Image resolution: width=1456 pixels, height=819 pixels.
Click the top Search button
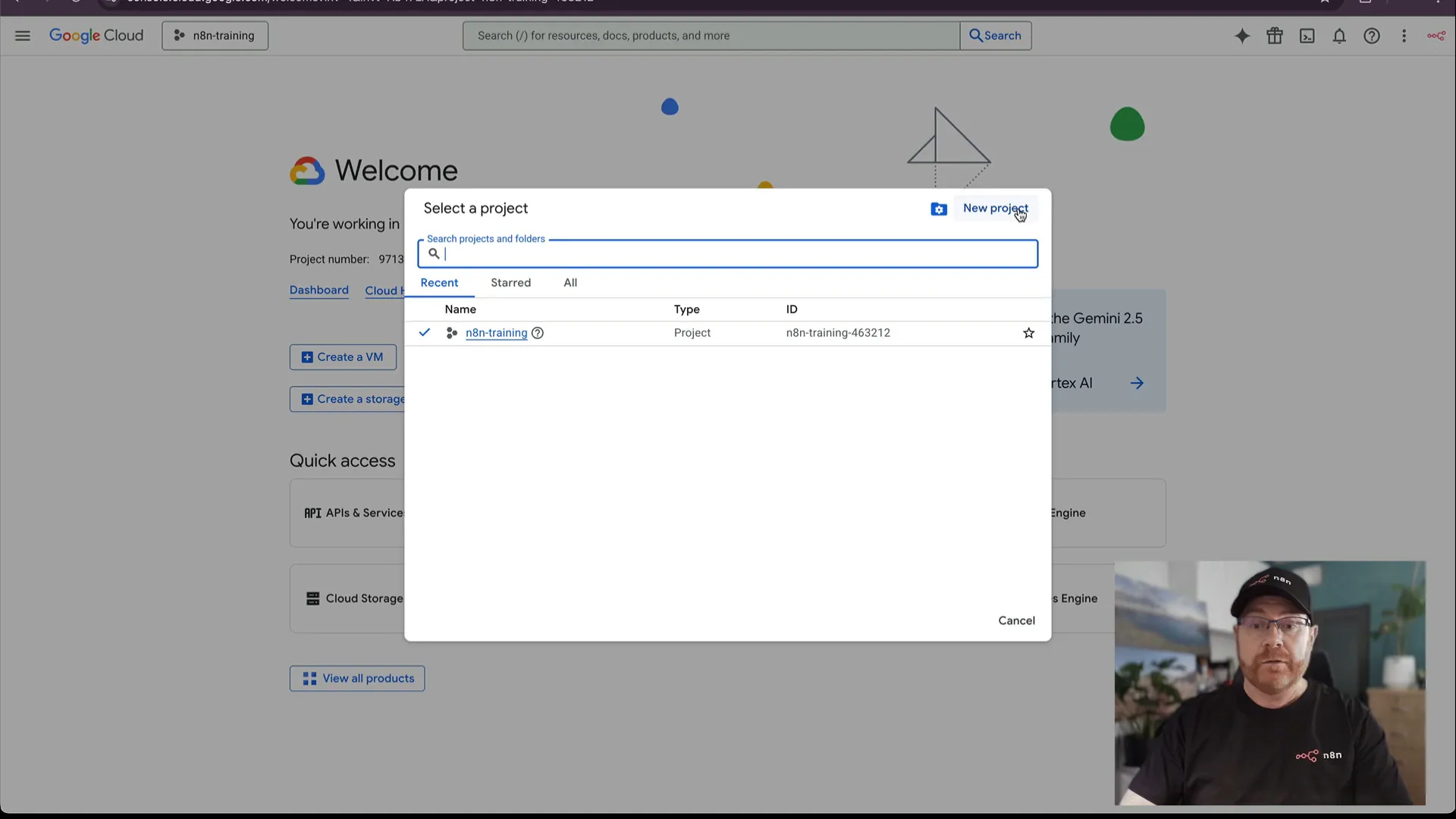(996, 36)
